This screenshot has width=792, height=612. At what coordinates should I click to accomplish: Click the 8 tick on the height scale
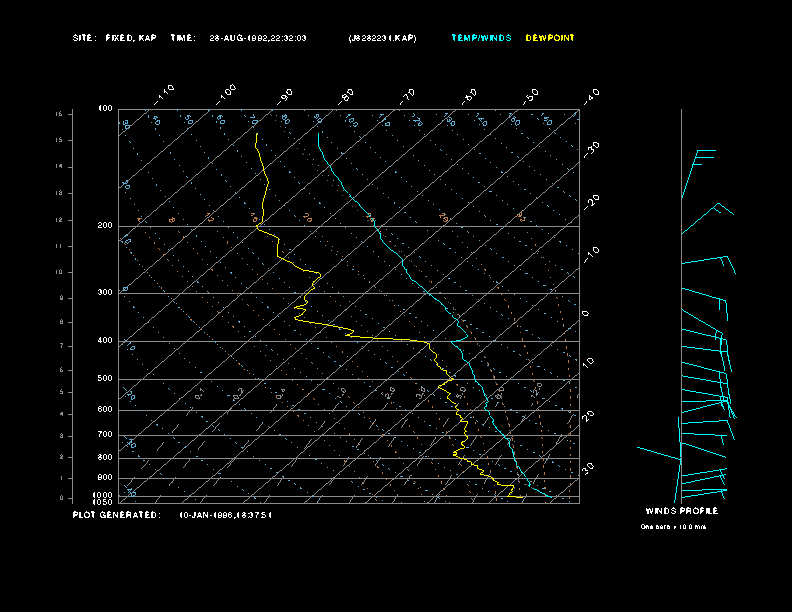click(62, 322)
